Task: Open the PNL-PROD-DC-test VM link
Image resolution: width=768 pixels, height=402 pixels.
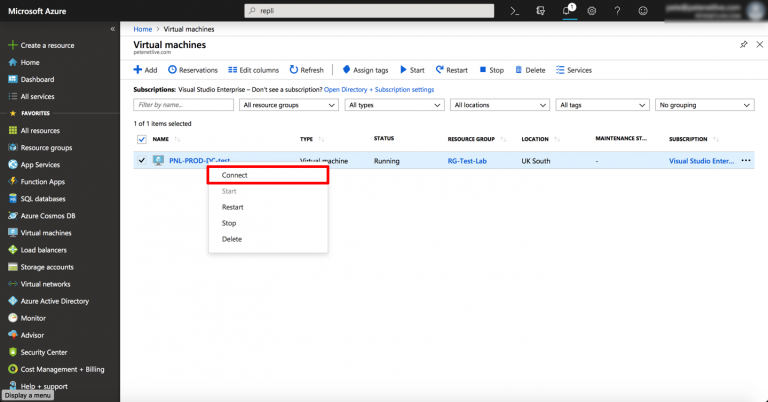Action: [199, 160]
